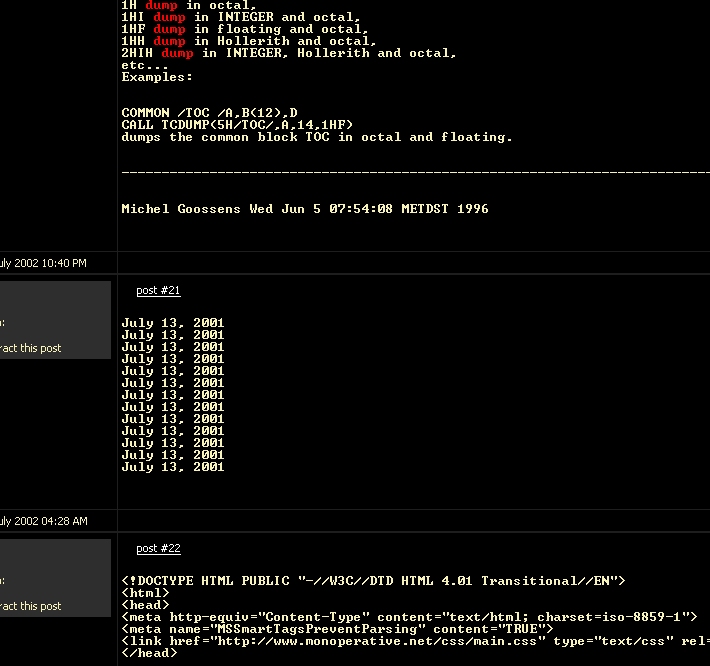This screenshot has height=666, width=710.
Task: Click the monoperative.net main.css URL text
Action: [377, 641]
